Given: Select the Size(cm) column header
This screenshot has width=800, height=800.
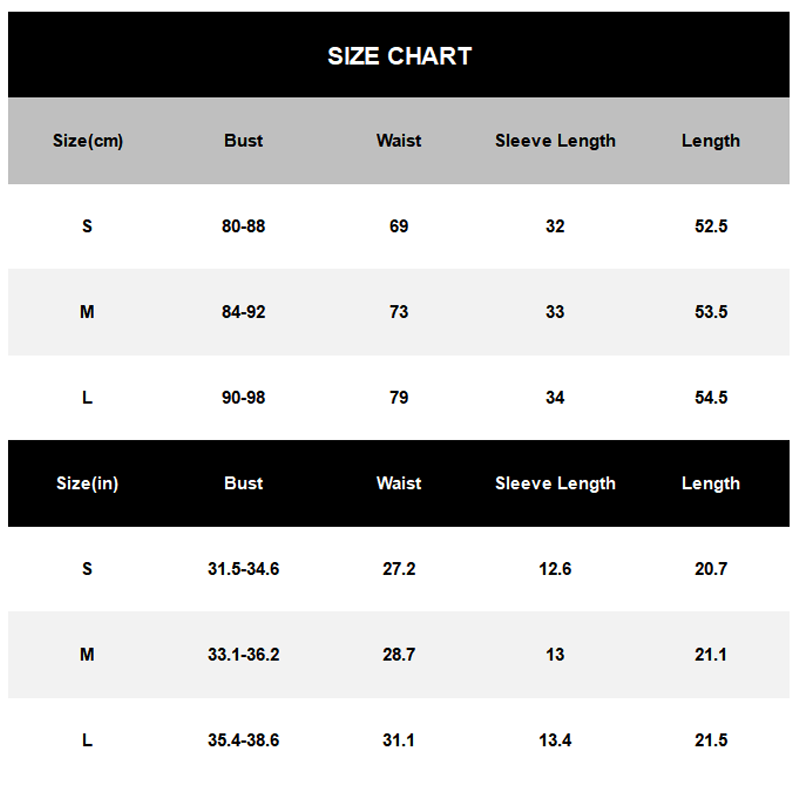Looking at the screenshot, I should tap(88, 141).
